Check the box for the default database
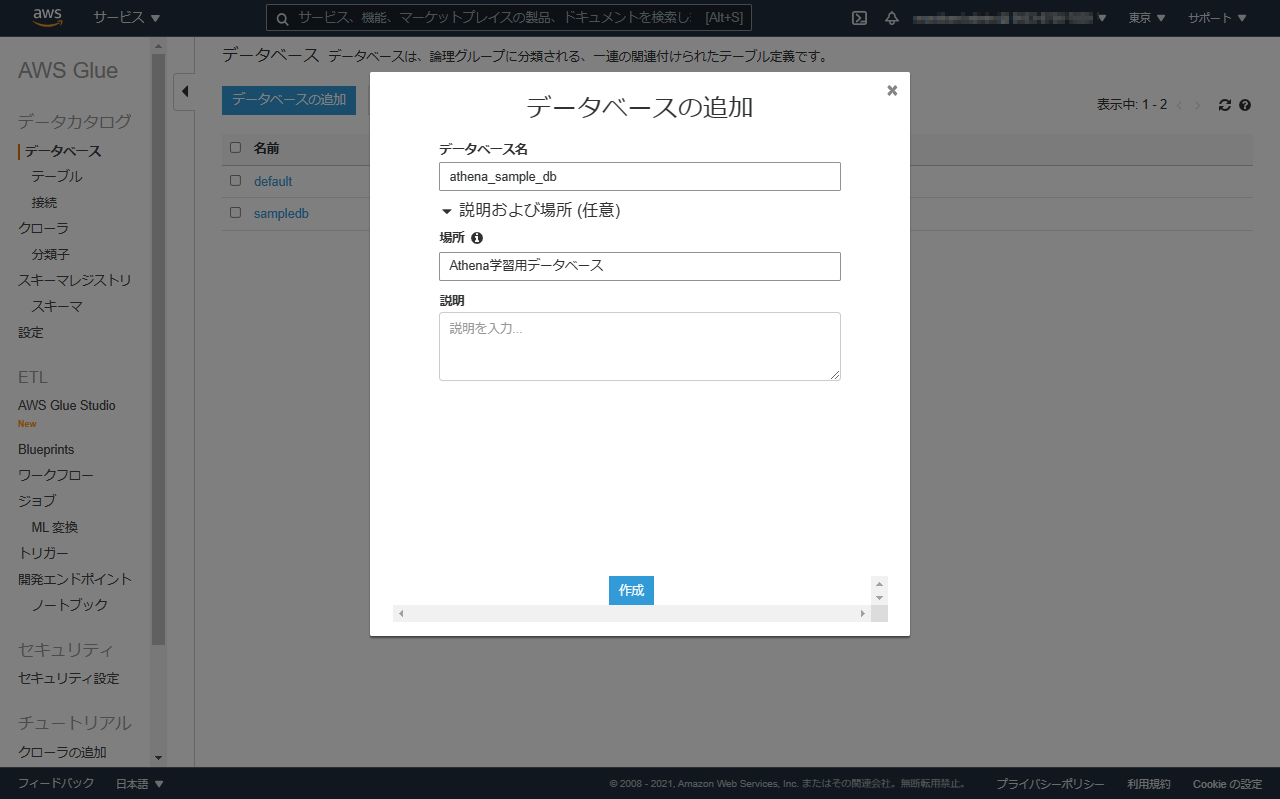The image size is (1280, 799). 236,181
